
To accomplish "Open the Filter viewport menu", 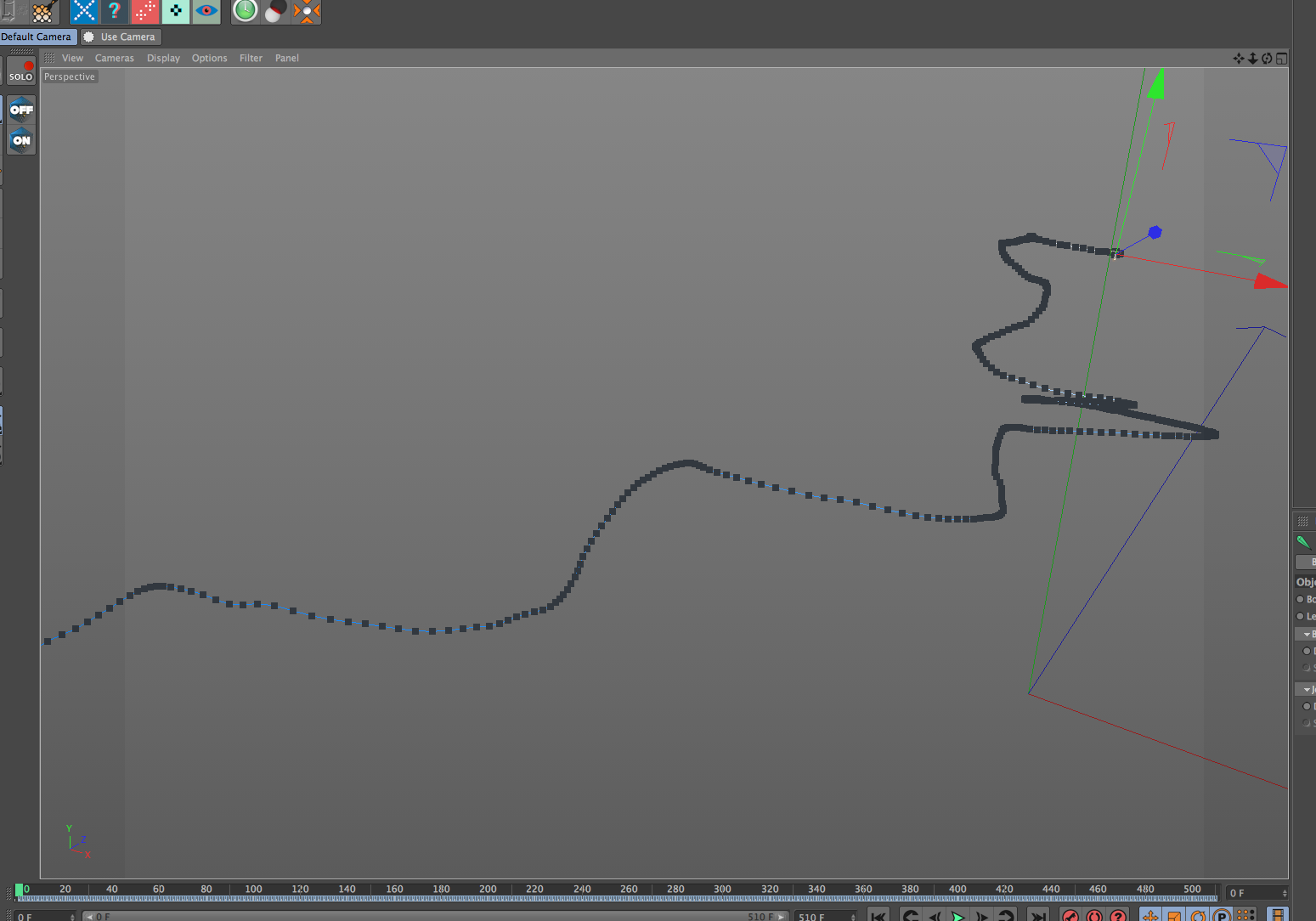I will pos(251,59).
